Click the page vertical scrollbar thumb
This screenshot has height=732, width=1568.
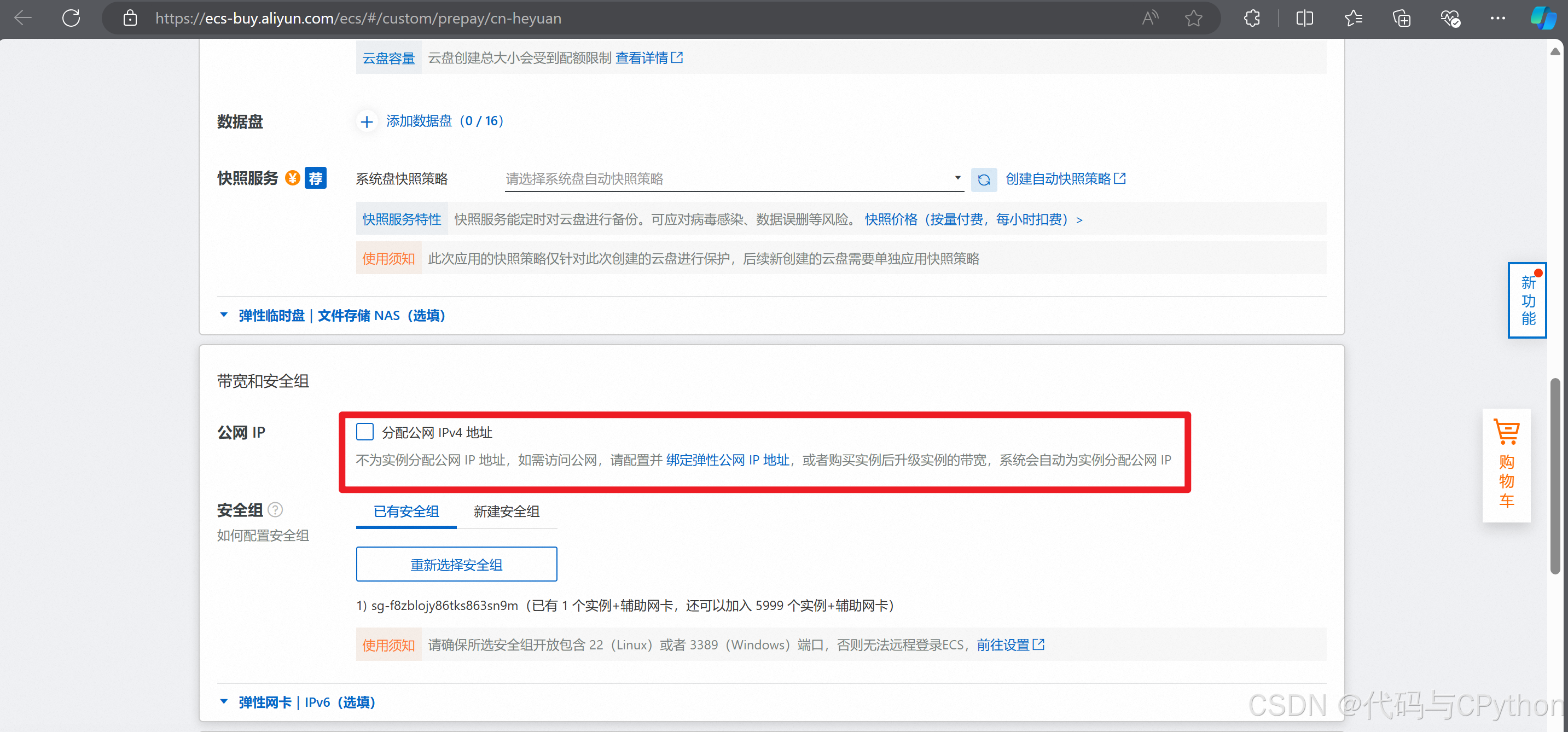point(1555,476)
